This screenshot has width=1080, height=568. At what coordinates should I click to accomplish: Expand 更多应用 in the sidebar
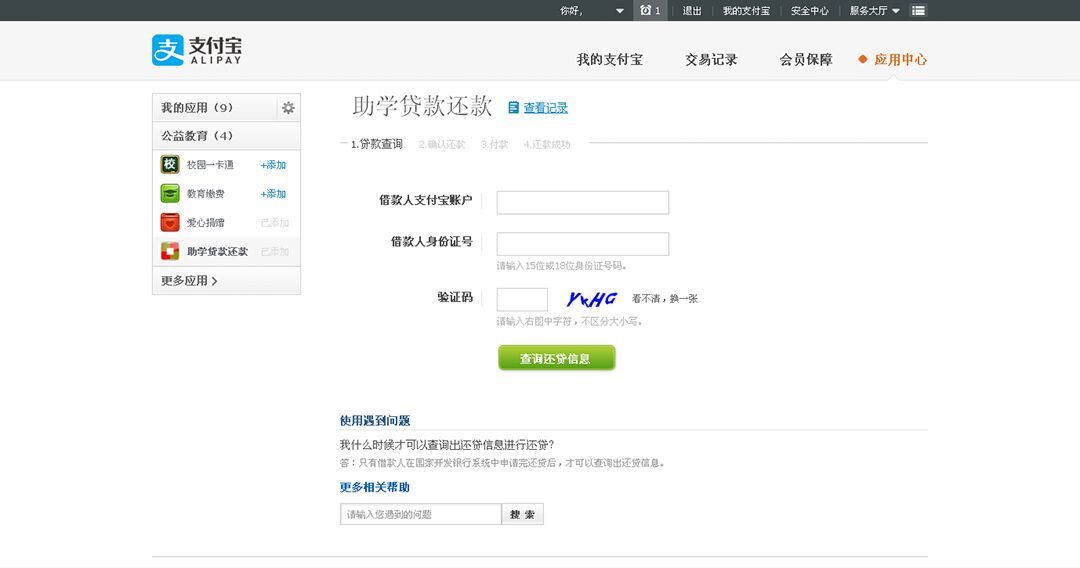[189, 281]
